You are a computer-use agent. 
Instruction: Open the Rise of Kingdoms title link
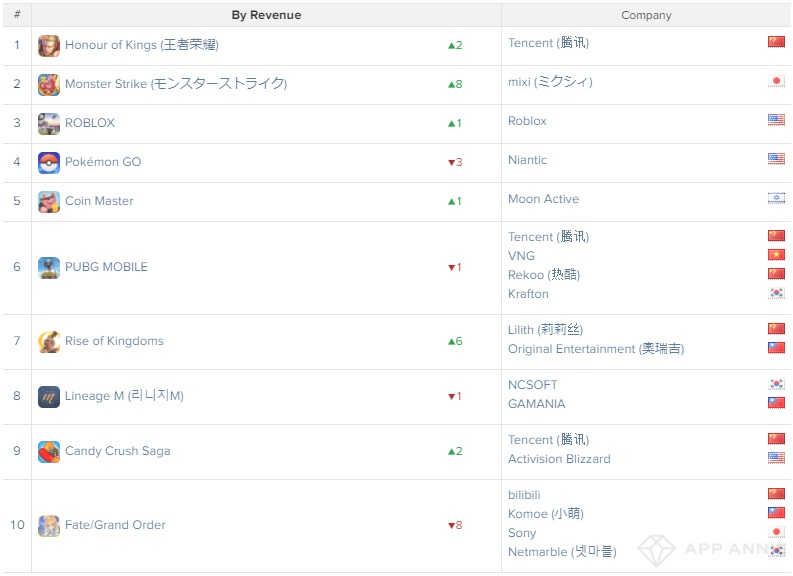(114, 341)
